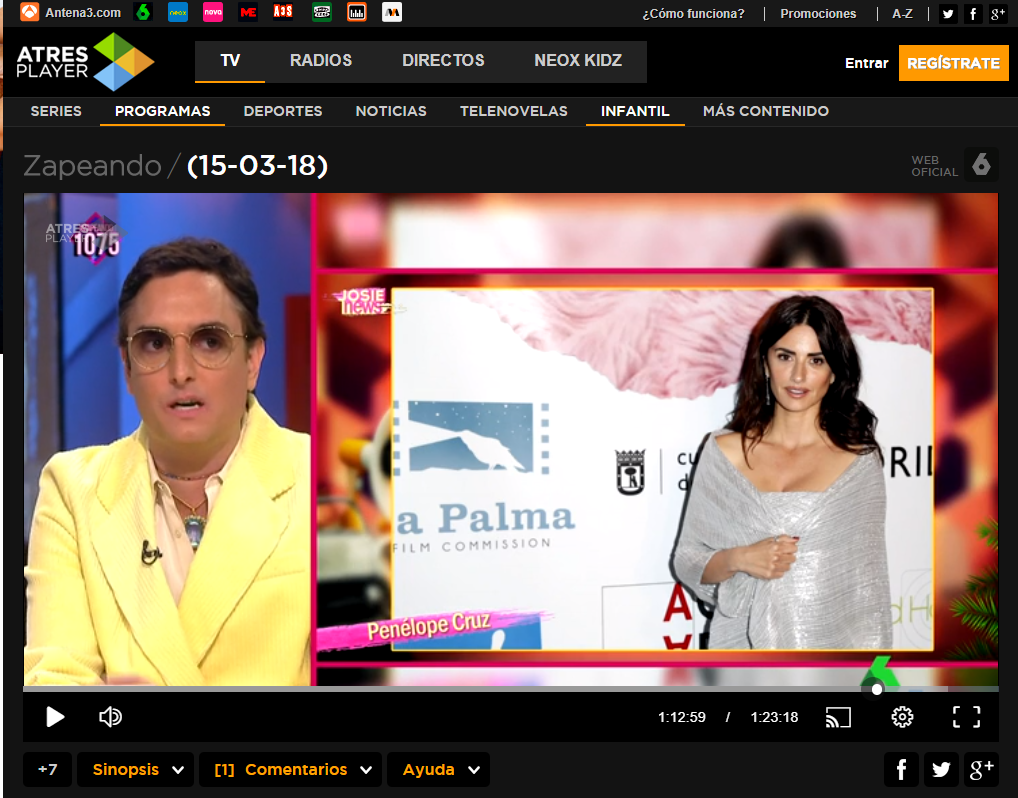Select the TV tab
Viewport: 1018px width, 798px height.
point(230,61)
